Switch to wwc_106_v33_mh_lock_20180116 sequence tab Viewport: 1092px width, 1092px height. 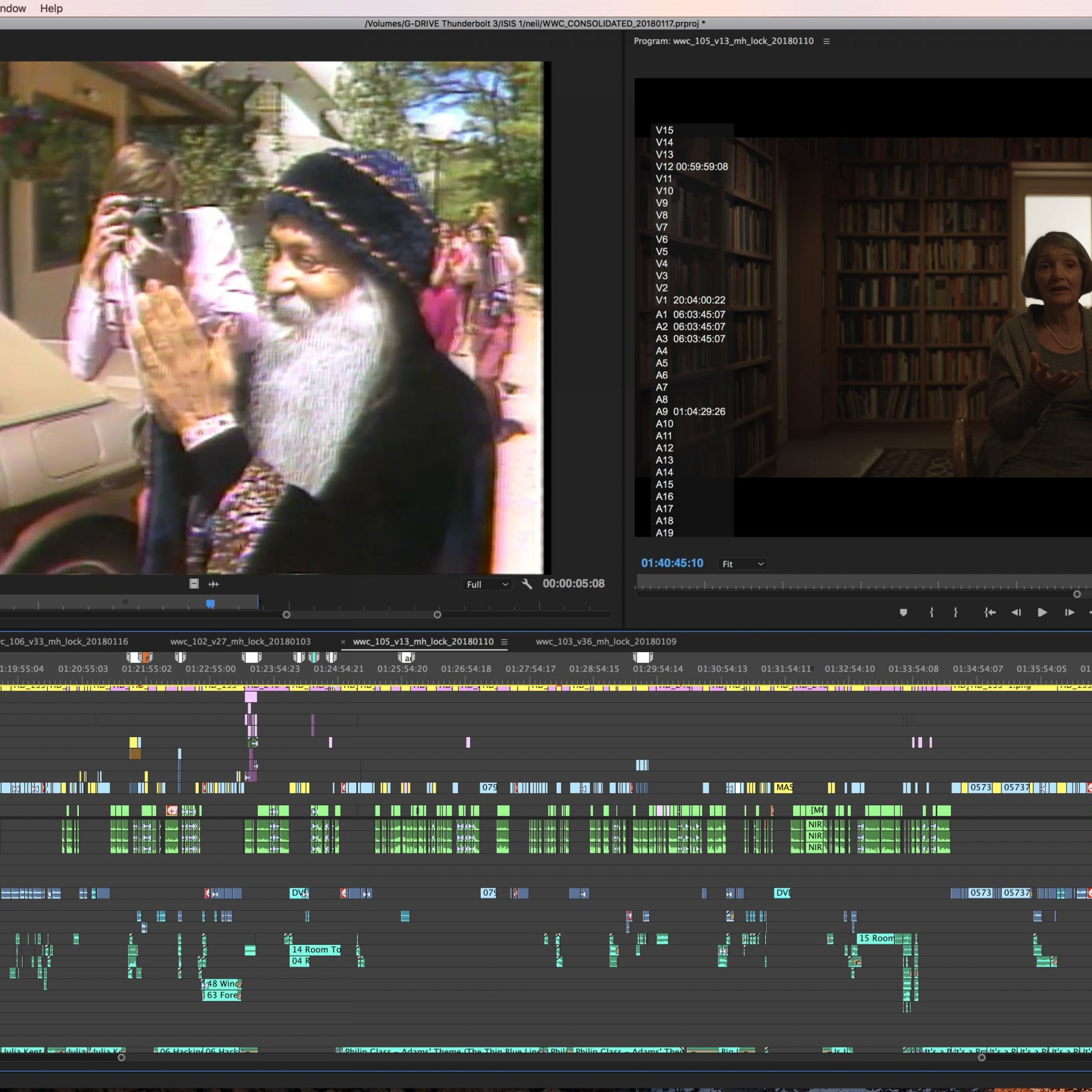[x=64, y=642]
